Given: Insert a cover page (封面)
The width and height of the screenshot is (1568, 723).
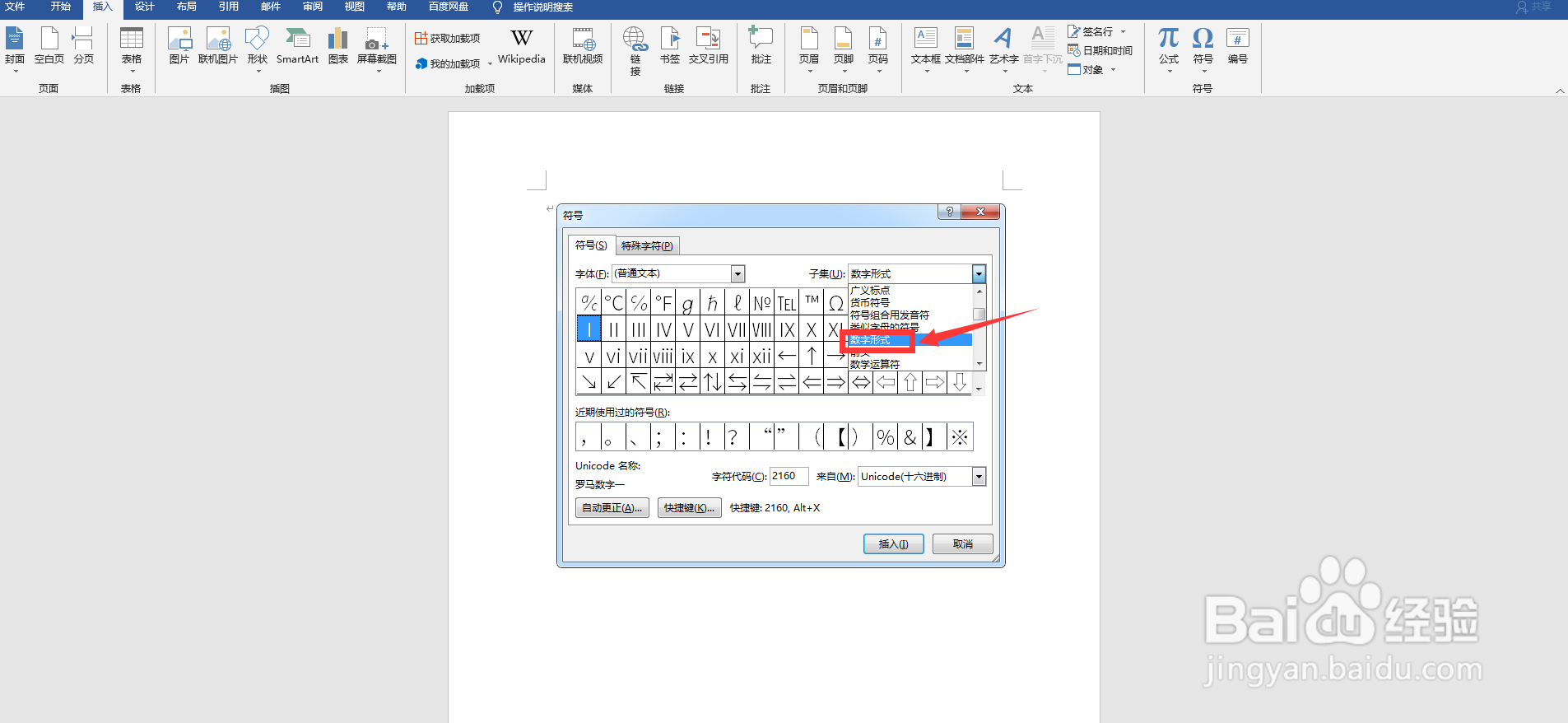Looking at the screenshot, I should point(15,49).
